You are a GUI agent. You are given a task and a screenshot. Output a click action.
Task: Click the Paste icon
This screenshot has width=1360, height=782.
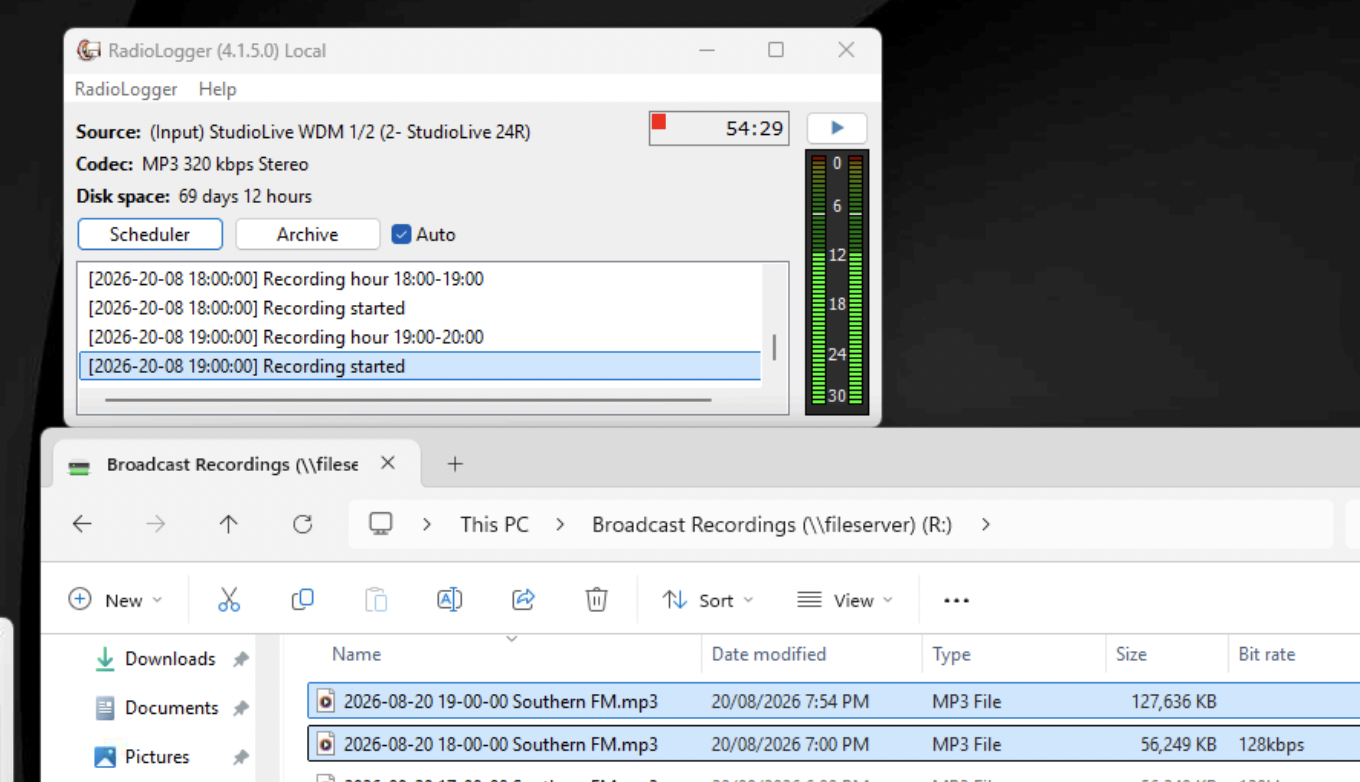coord(376,599)
